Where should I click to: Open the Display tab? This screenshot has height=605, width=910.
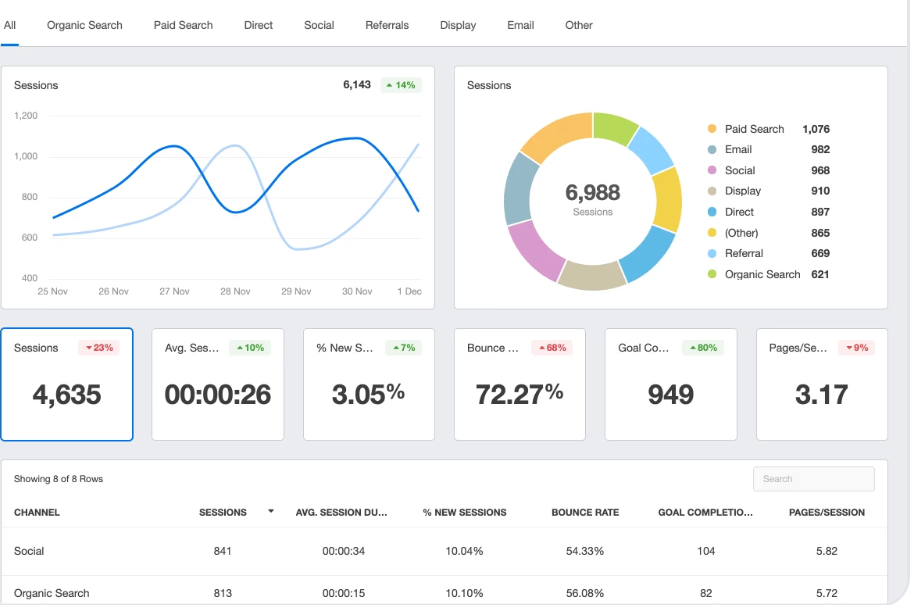(457, 25)
